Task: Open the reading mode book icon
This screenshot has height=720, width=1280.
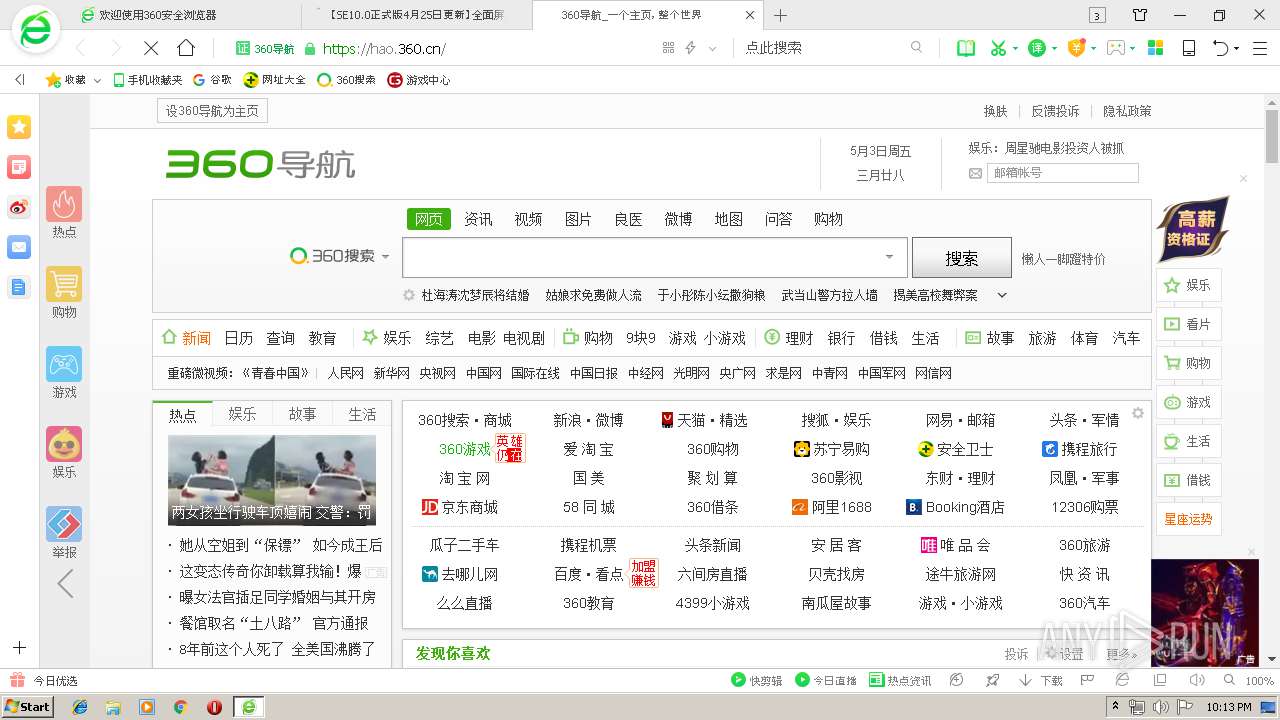Action: (966, 48)
